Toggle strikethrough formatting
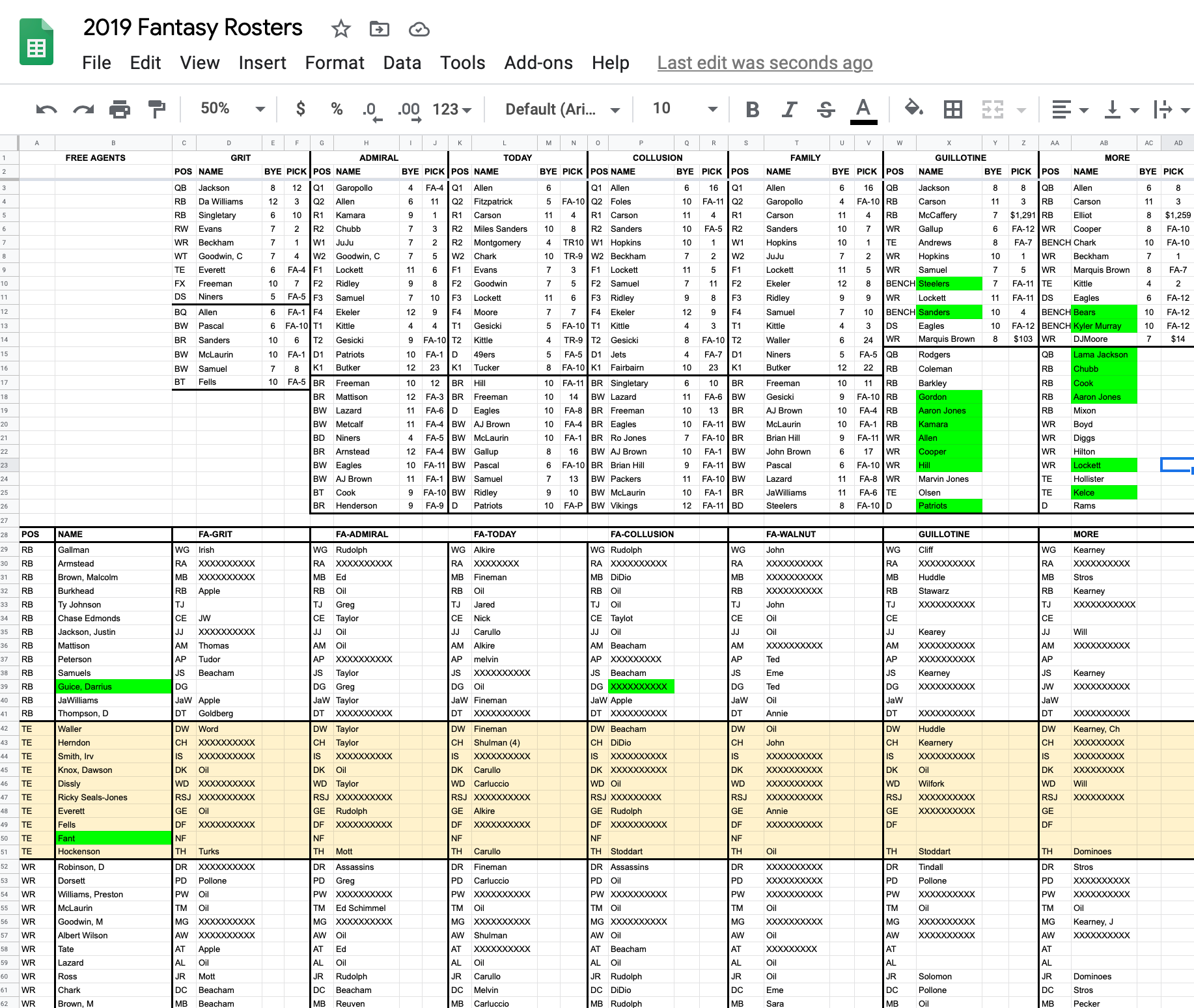This screenshot has width=1194, height=1008. [x=826, y=109]
